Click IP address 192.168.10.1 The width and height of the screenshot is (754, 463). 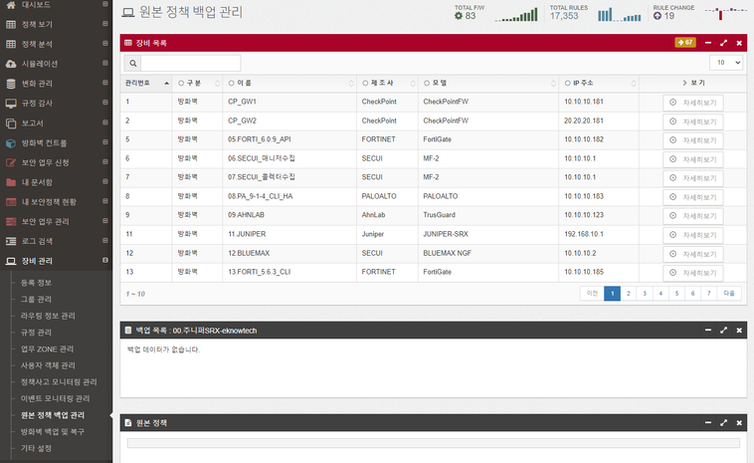point(584,234)
